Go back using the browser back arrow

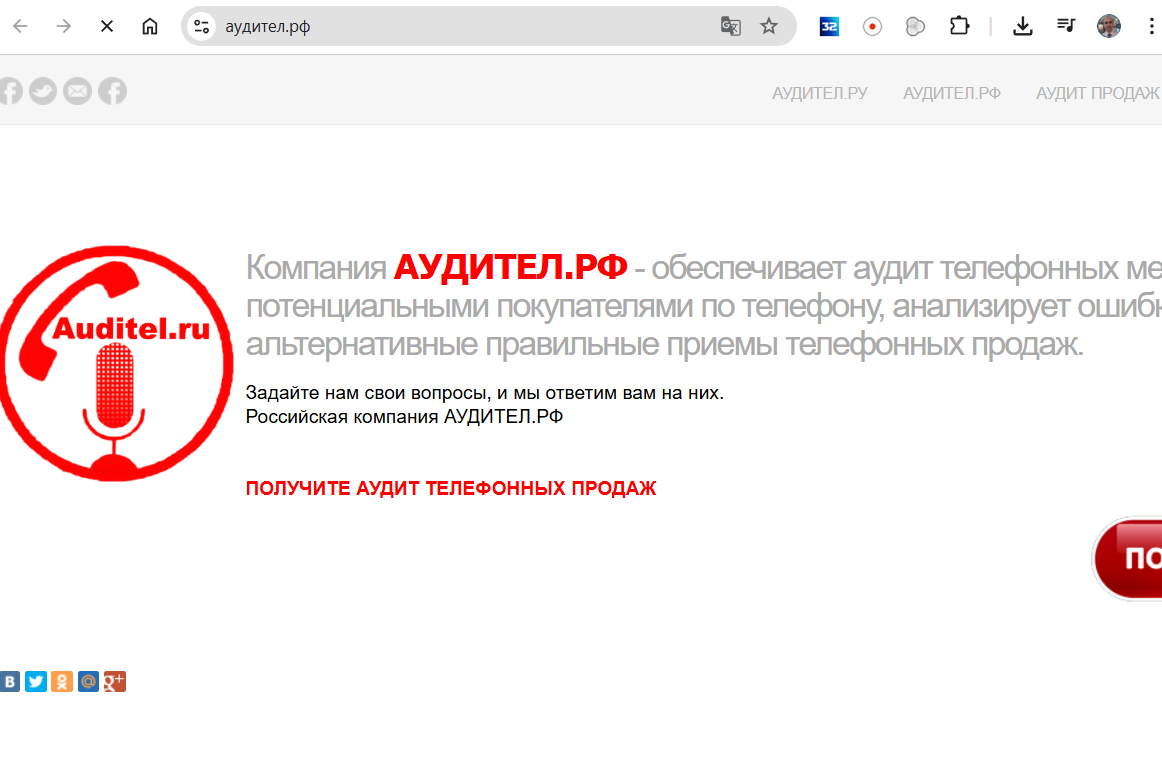click(x=21, y=27)
